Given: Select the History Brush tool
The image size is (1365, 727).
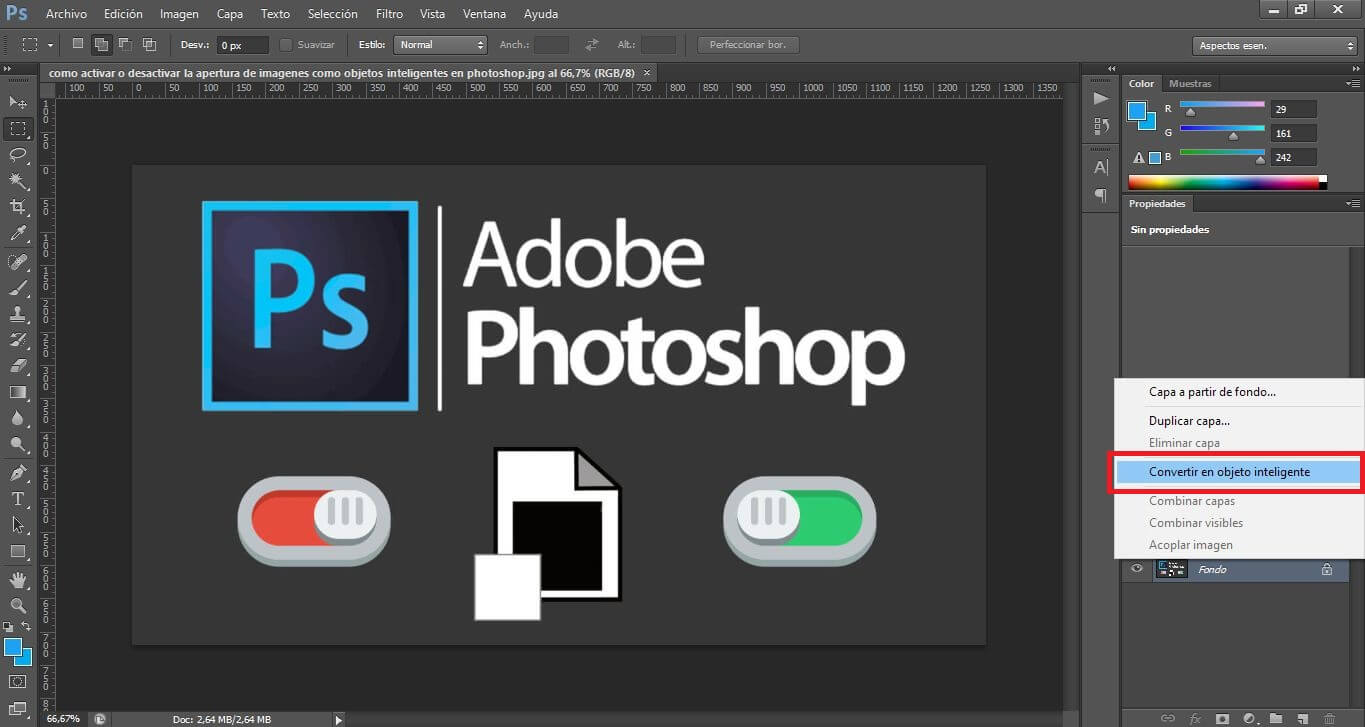Looking at the screenshot, I should pos(18,340).
